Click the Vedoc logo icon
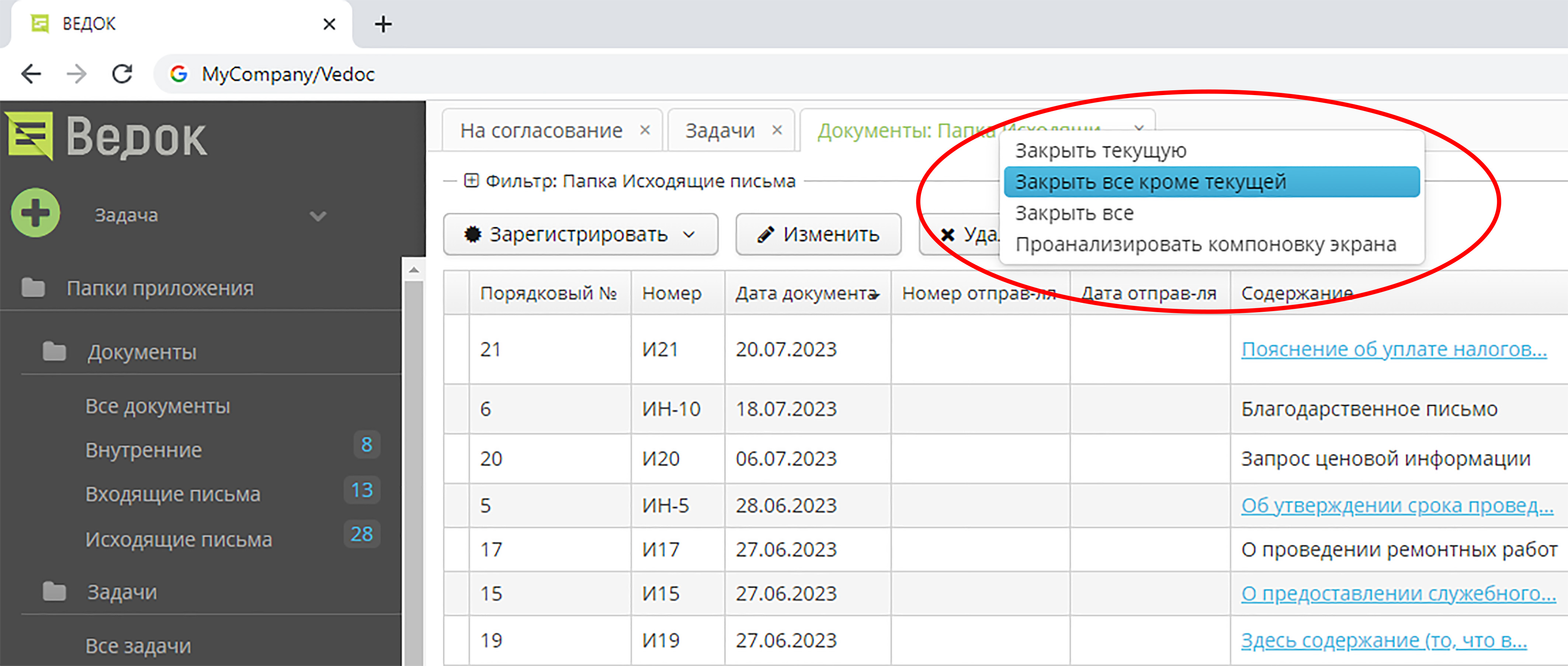The height and width of the screenshot is (666, 1568). coord(31,135)
